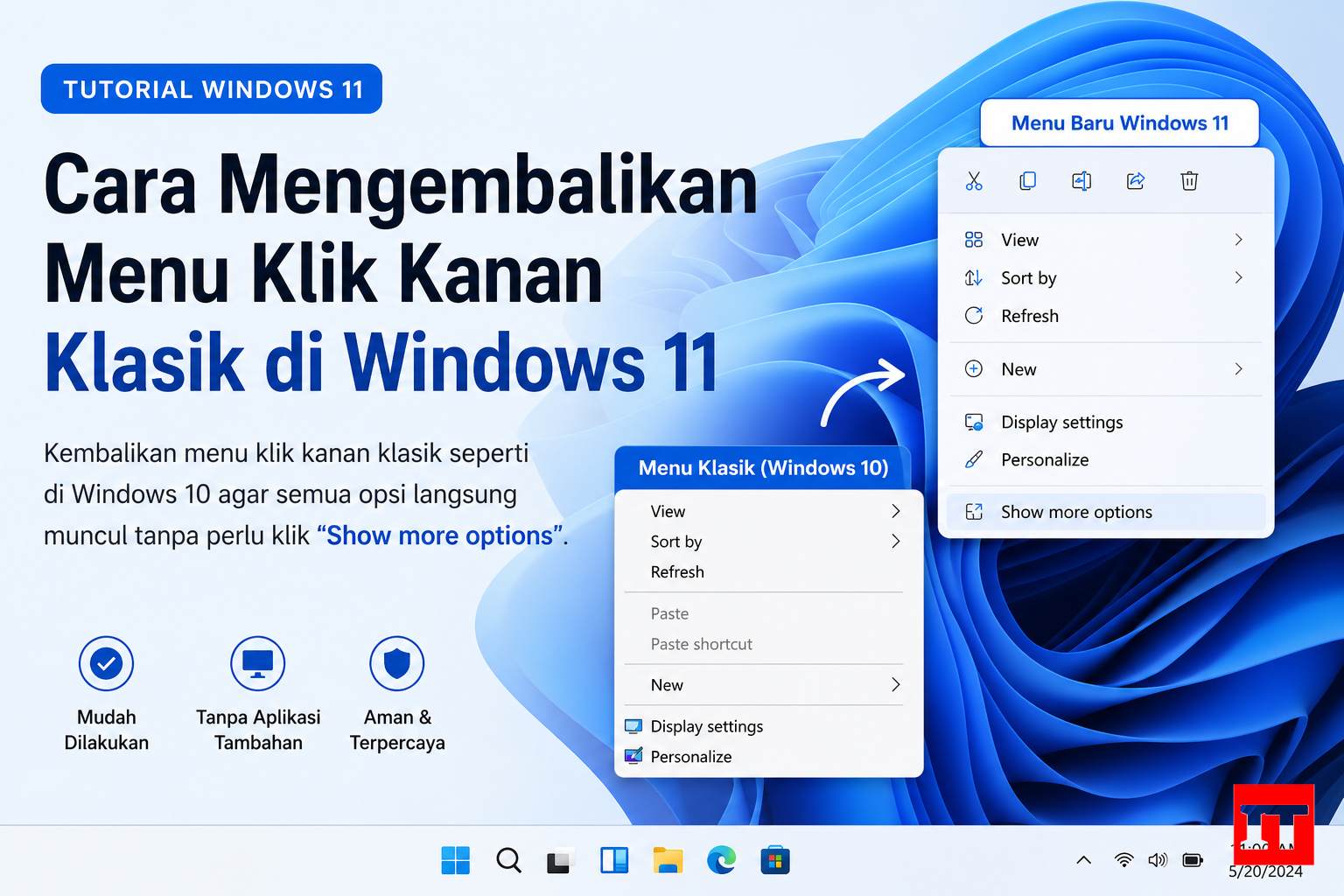
Task: Click Paste shortcut in classic menu
Action: pyautogui.click(x=769, y=644)
